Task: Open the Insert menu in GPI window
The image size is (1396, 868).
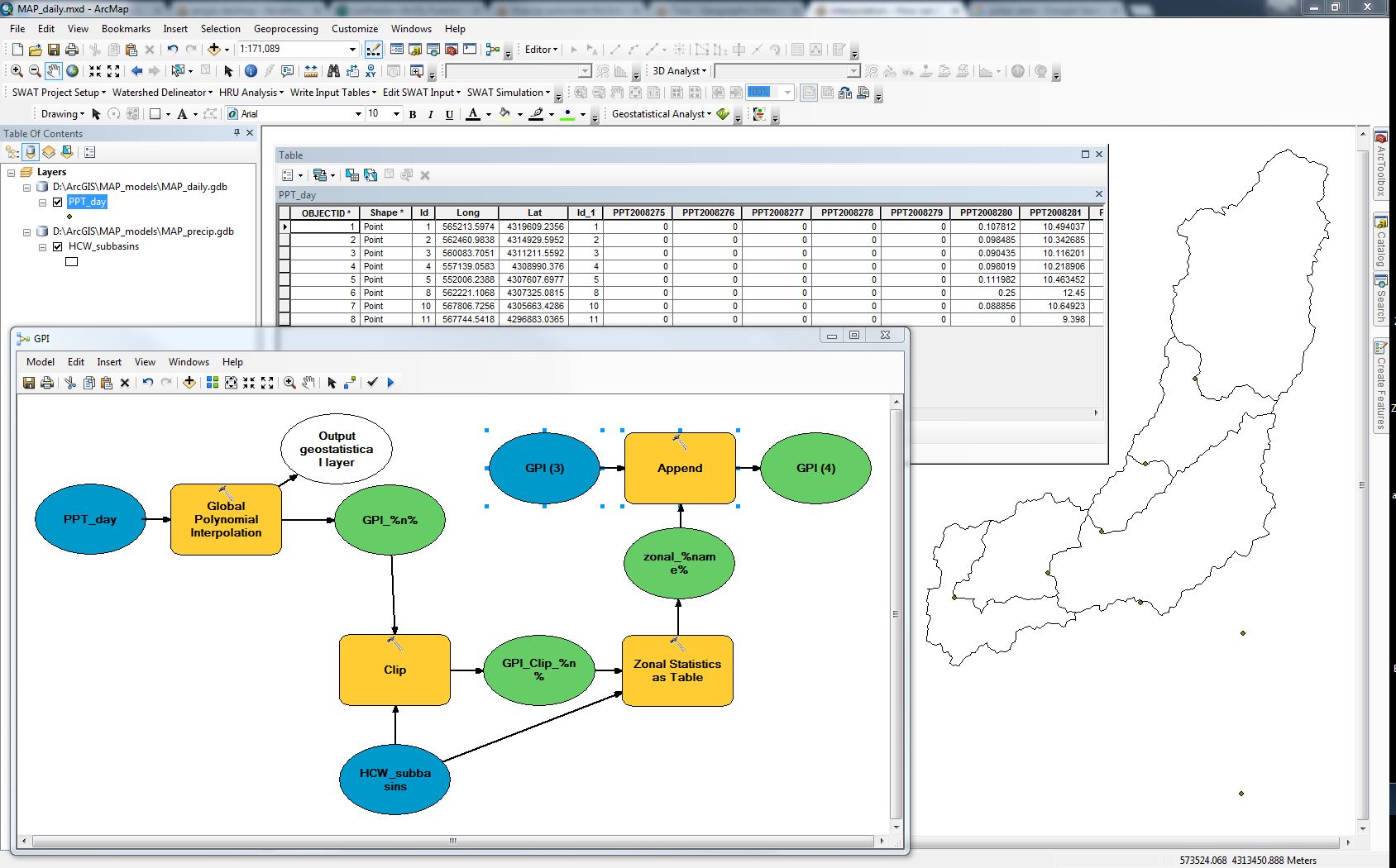Action: (x=109, y=362)
